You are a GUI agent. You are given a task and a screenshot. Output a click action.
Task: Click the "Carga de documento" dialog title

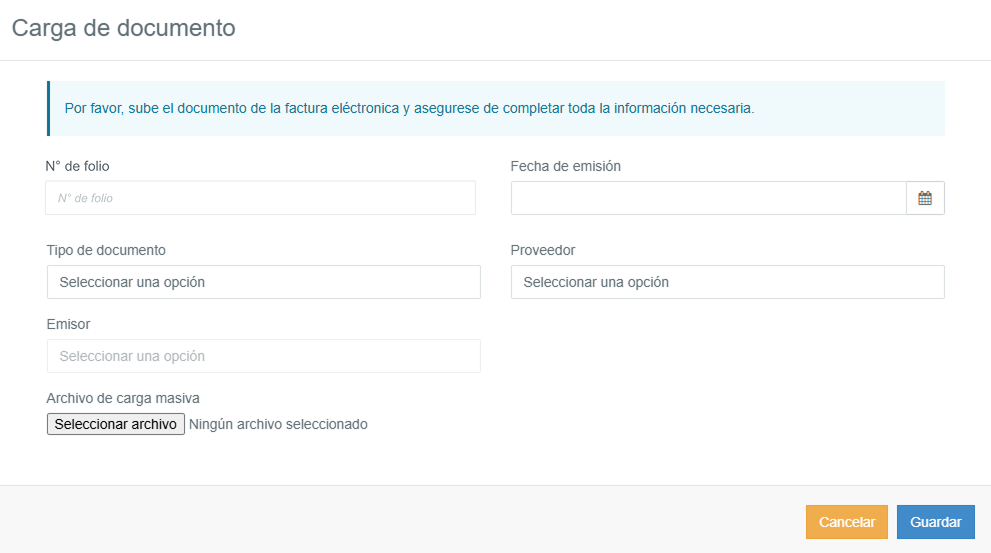click(x=124, y=28)
